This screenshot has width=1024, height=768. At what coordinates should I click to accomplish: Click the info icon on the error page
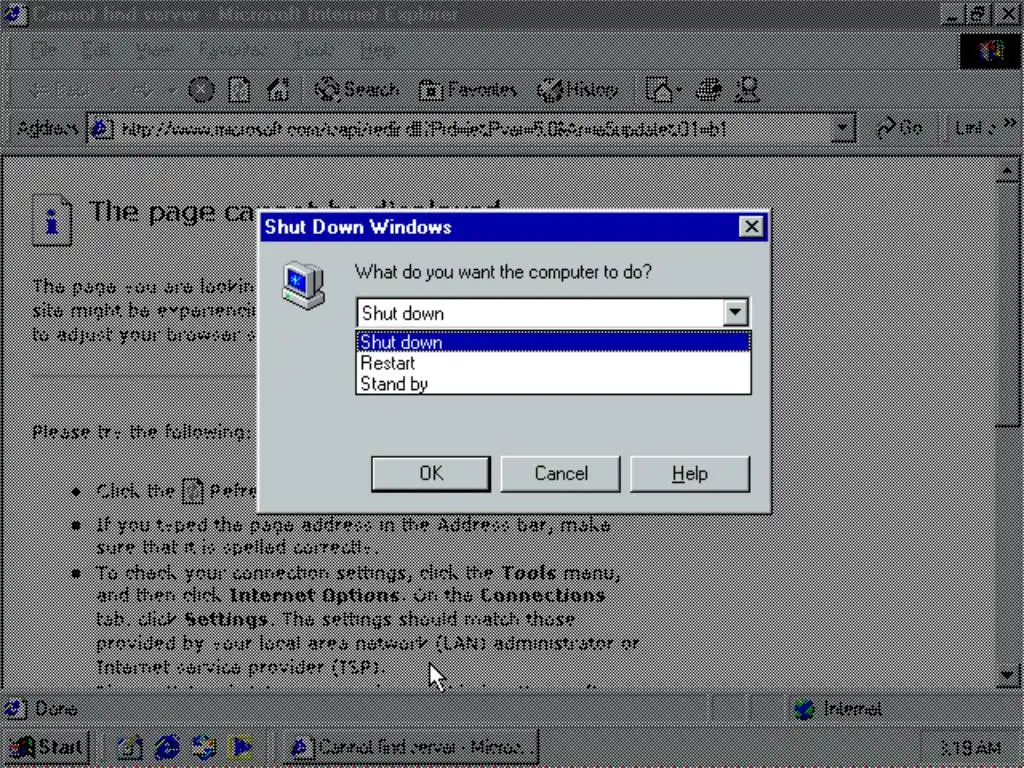52,221
